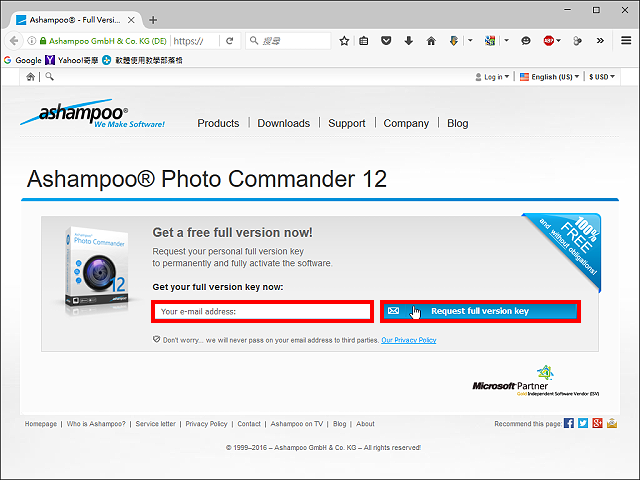Share this page on Facebook
The width and height of the screenshot is (640, 480).
569,423
